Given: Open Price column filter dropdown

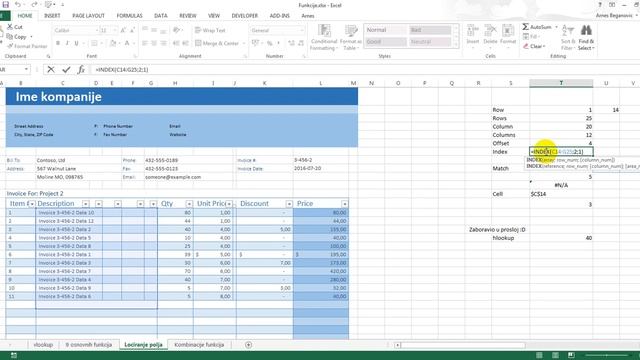Looking at the screenshot, I should [345, 204].
